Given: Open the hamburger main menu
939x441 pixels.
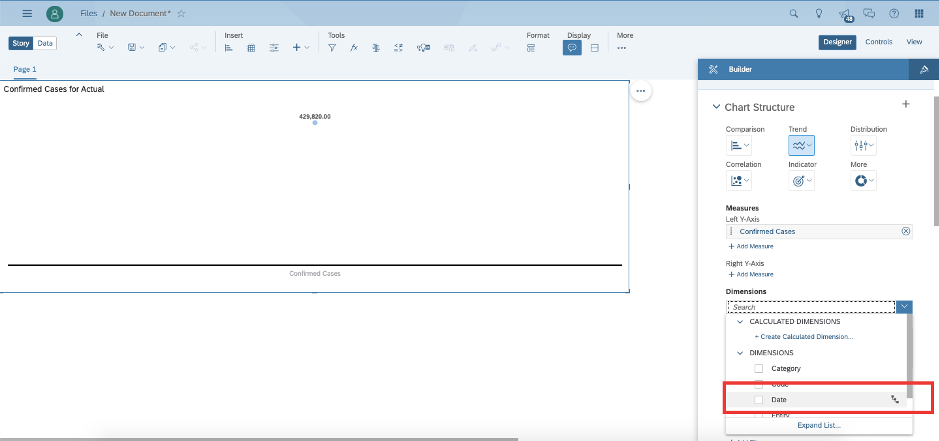Looking at the screenshot, I should 27,13.
